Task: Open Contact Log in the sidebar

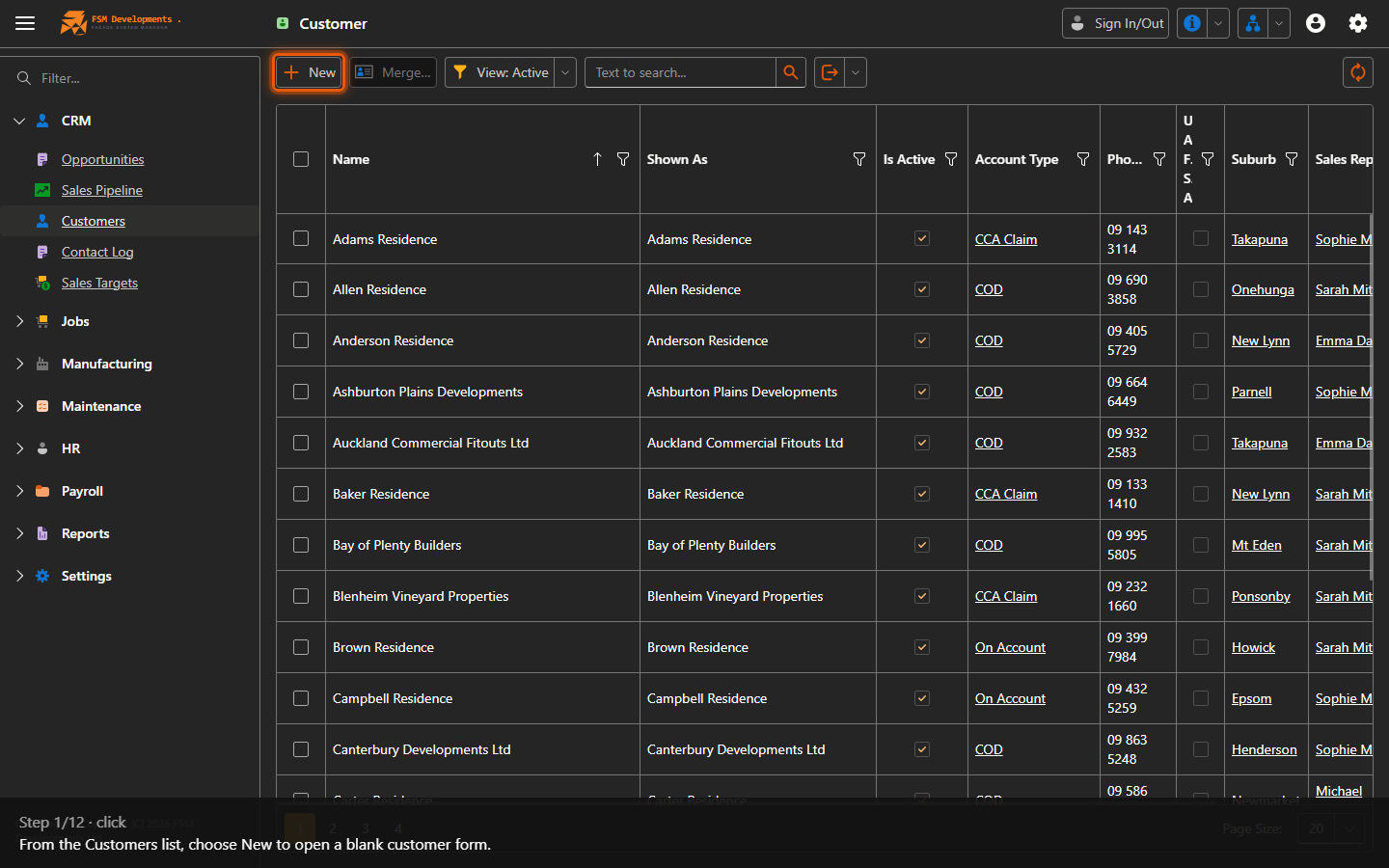Action: [97, 252]
